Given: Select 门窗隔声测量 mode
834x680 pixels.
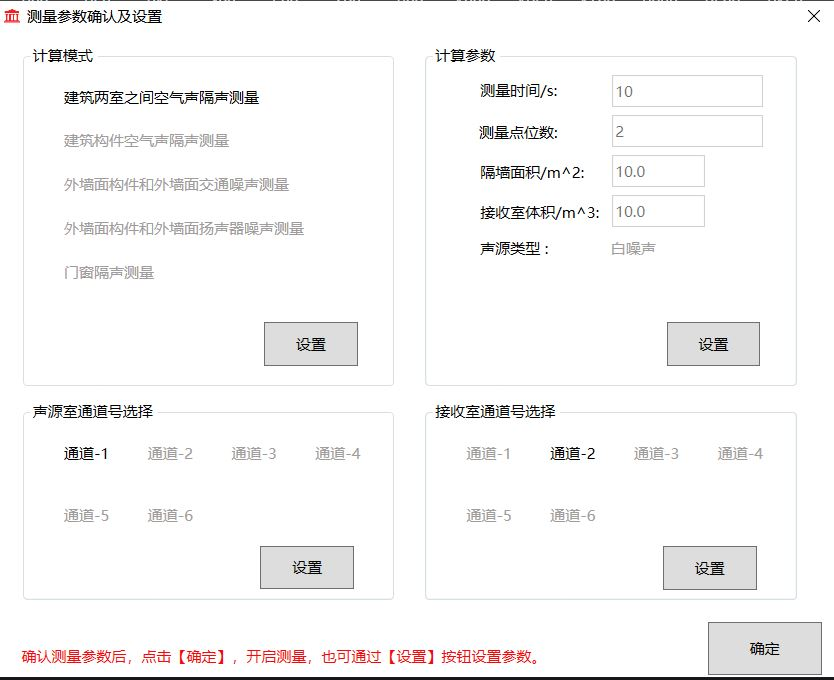Looking at the screenshot, I should (x=109, y=273).
